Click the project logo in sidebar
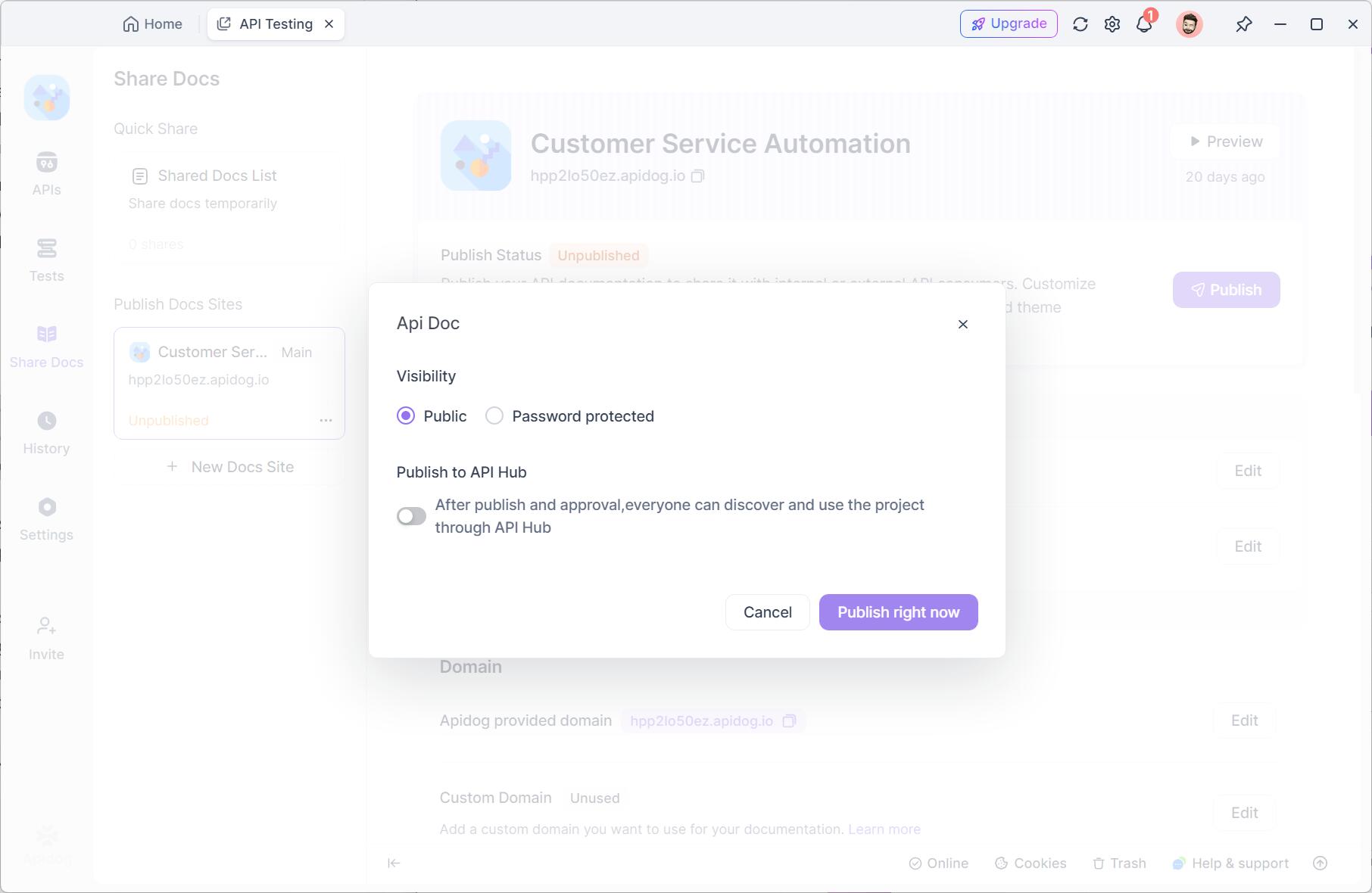The width and height of the screenshot is (1372, 893). point(47,98)
